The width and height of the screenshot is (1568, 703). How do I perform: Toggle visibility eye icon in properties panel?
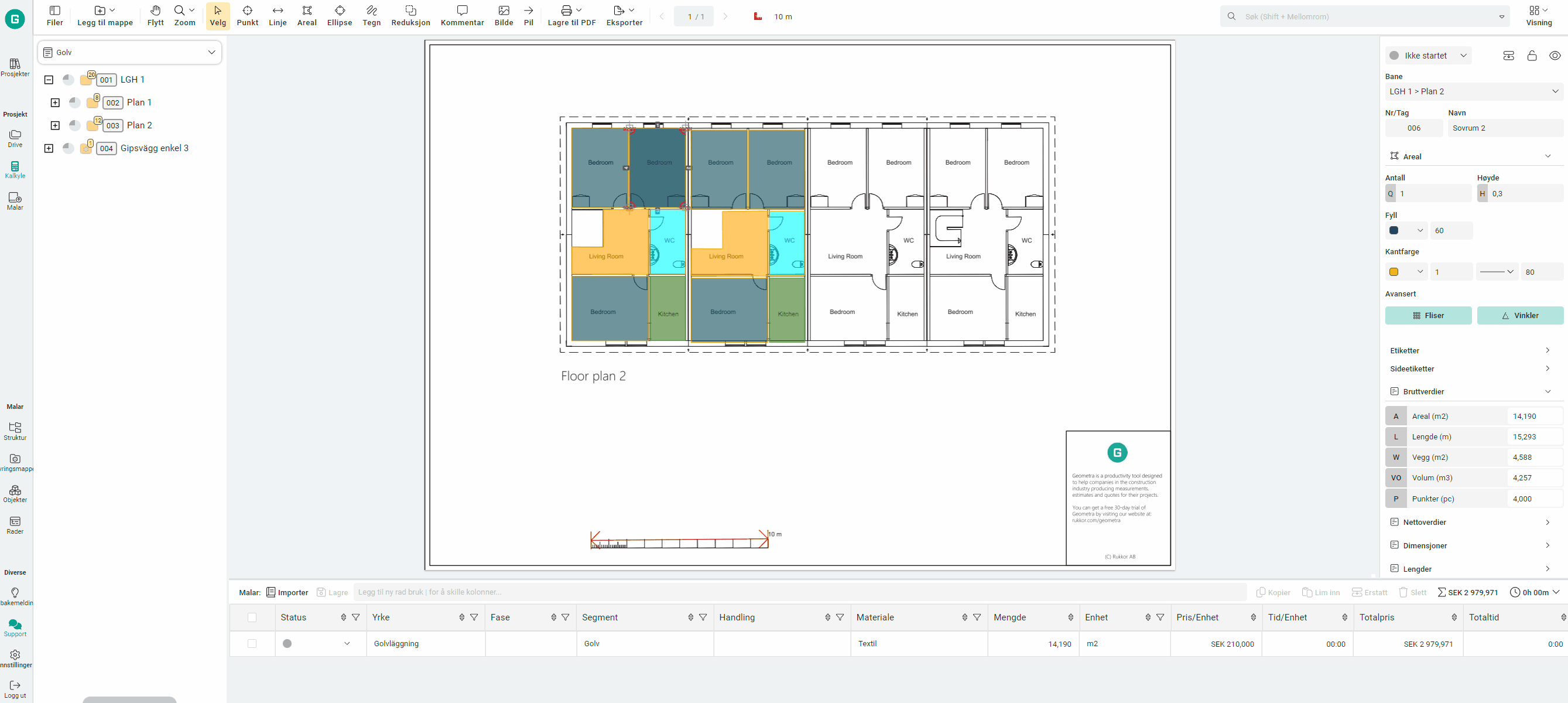[x=1555, y=56]
